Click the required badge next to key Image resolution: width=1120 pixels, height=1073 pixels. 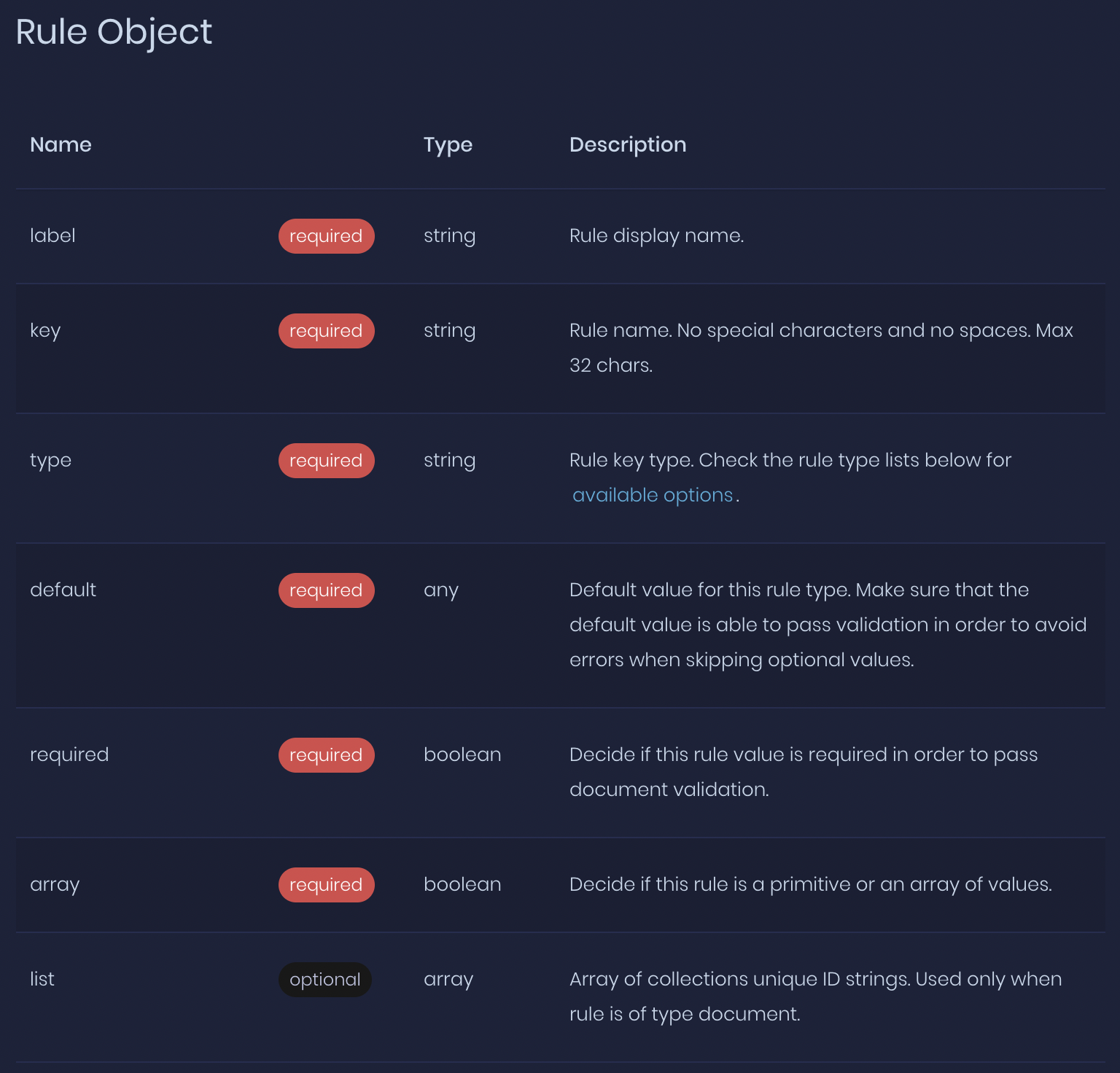point(326,330)
